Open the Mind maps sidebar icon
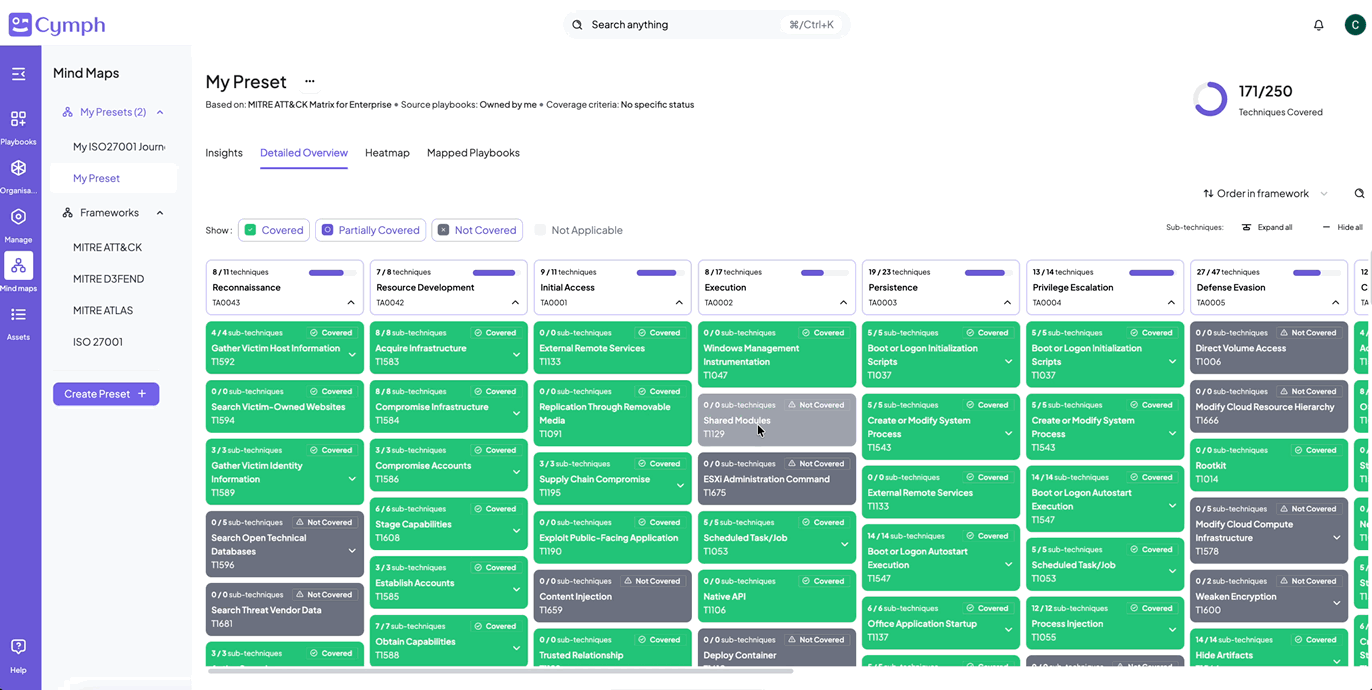The width and height of the screenshot is (1372, 690). pos(18,265)
